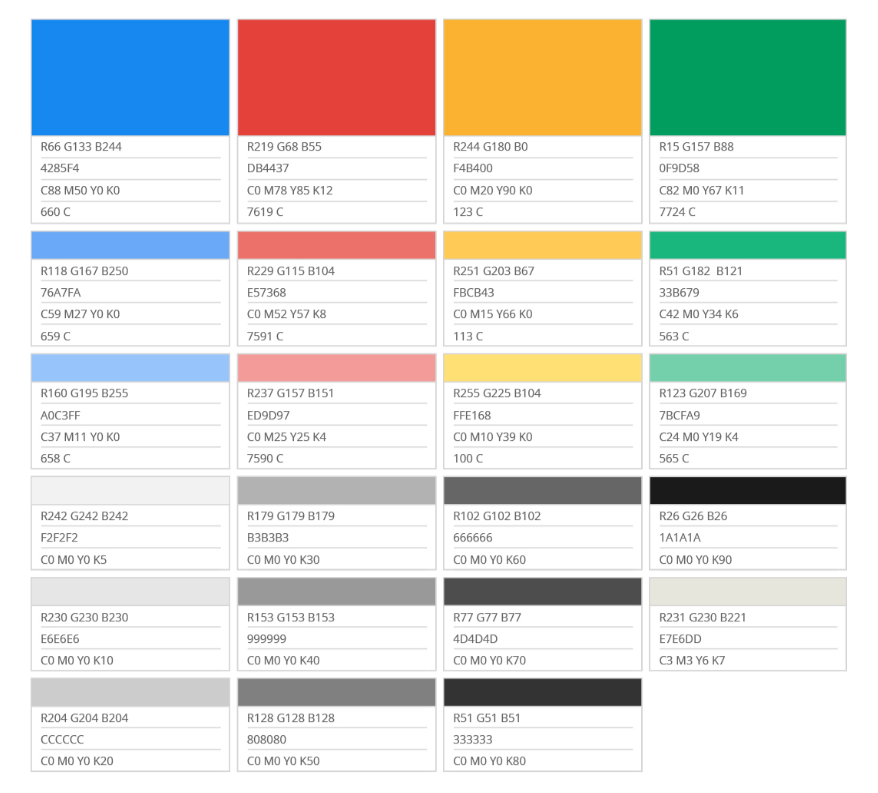Viewport: 878px width, 793px height.
Task: Click the red DB4437 color swatch
Action: tap(337, 77)
